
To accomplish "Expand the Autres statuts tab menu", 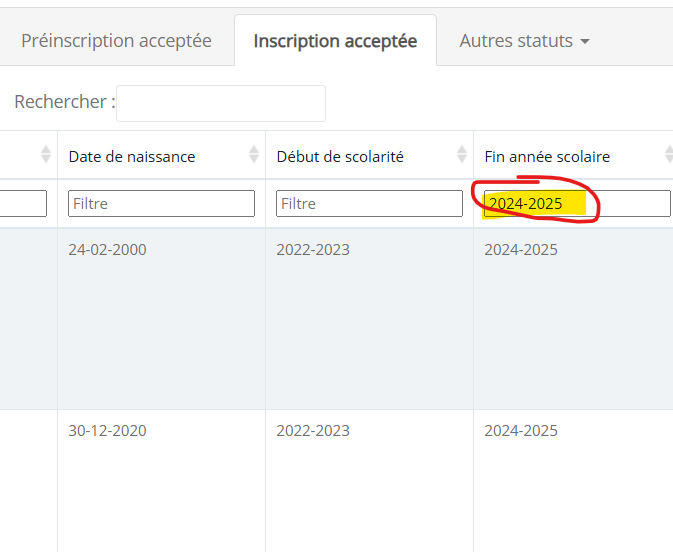I will (x=524, y=41).
